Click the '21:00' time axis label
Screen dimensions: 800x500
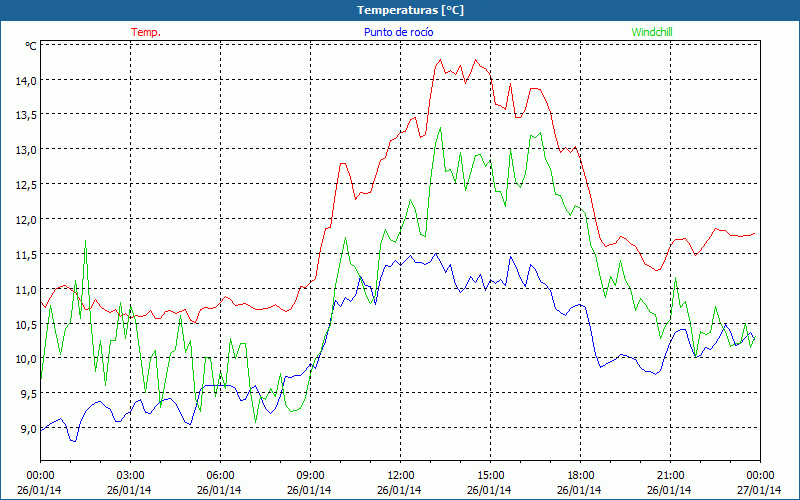[670, 475]
